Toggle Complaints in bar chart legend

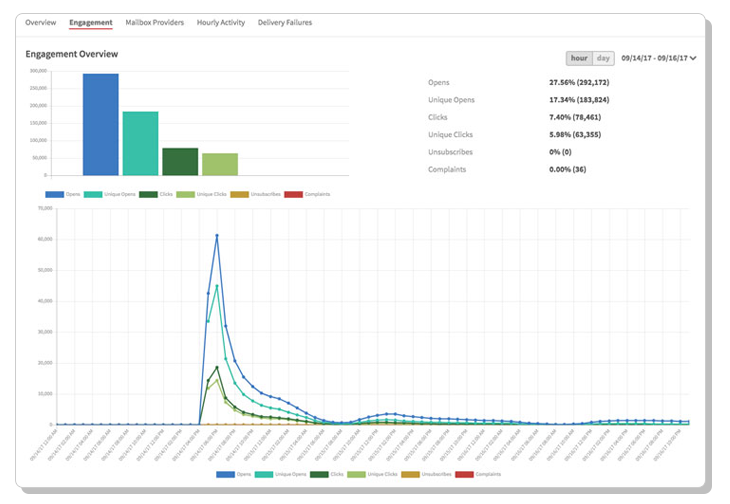coord(307,194)
